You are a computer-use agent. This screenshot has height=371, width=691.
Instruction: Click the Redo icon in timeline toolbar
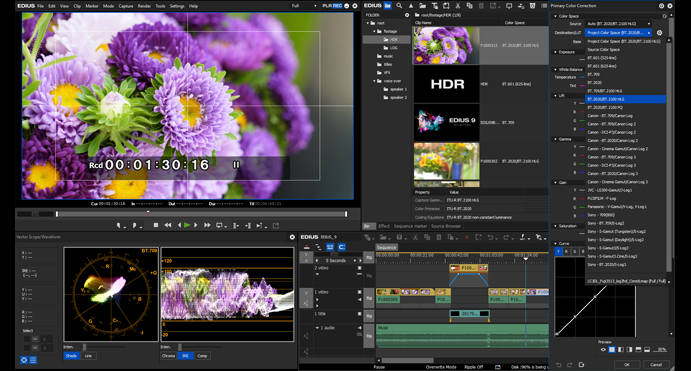506,237
